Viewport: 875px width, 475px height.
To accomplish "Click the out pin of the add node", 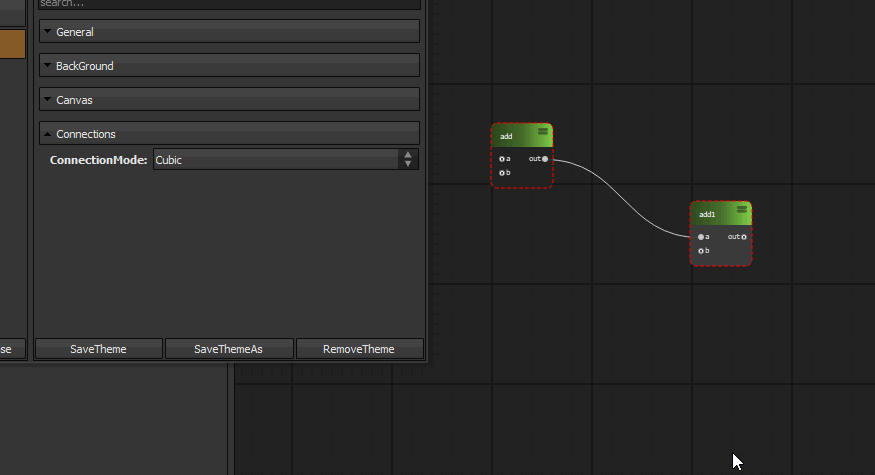I will (x=545, y=159).
